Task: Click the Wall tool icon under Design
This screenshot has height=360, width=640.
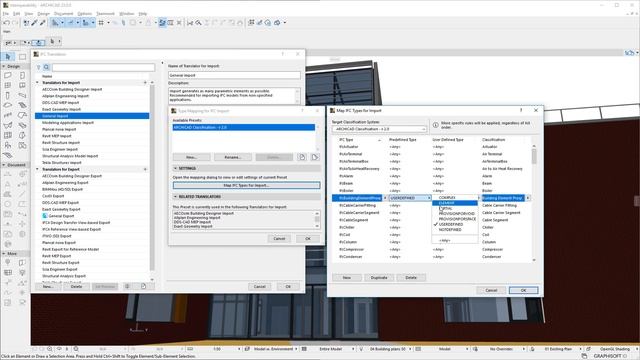Action: 8,76
